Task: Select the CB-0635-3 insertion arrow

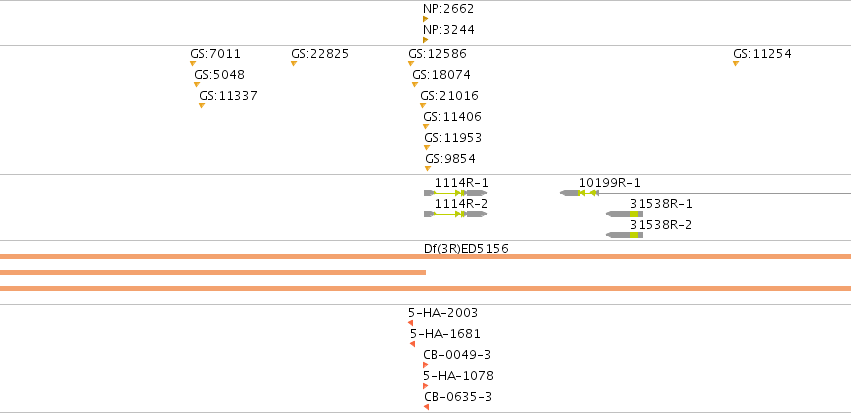Action: (427, 407)
